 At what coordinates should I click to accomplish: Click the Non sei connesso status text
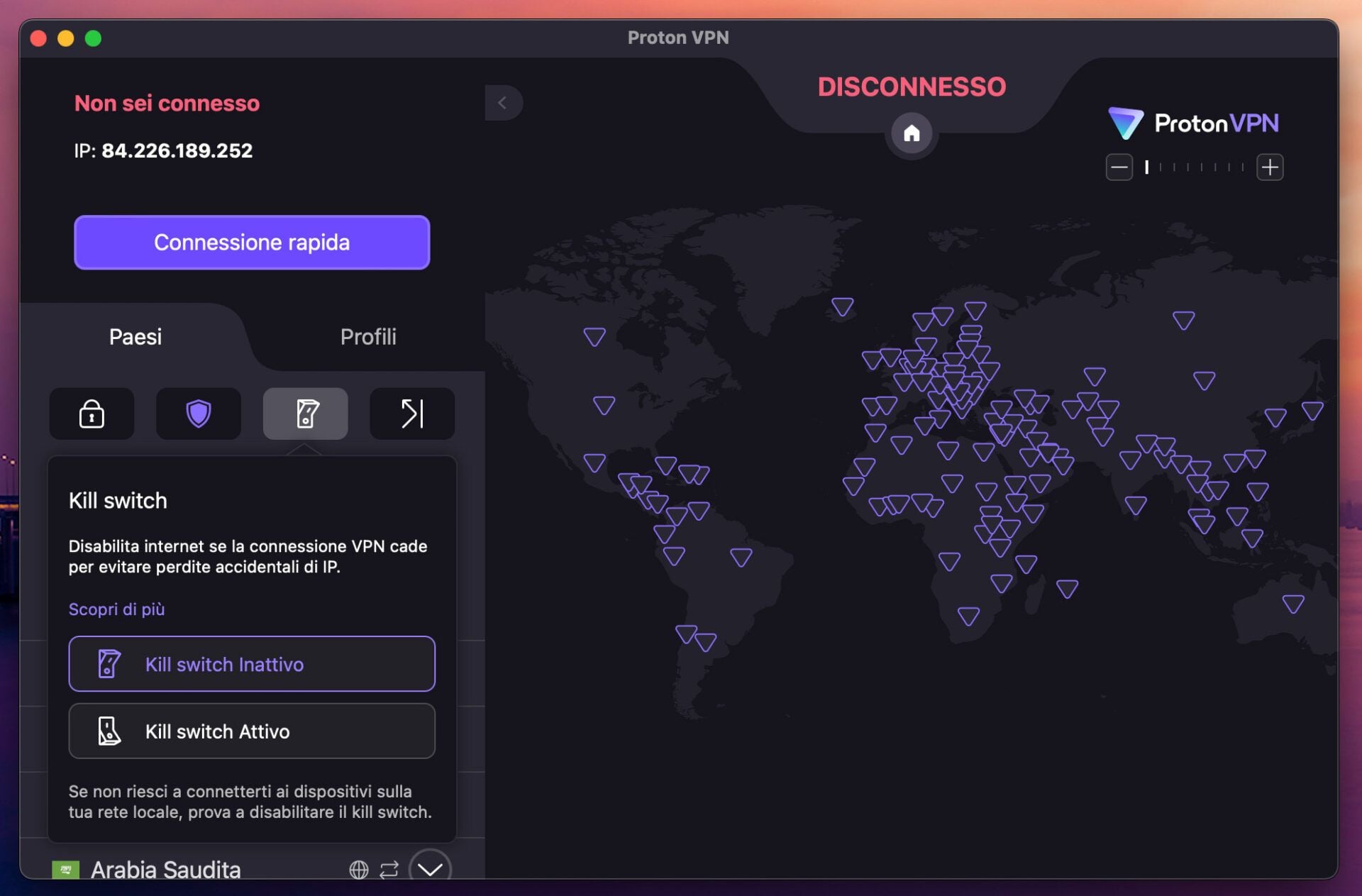(167, 104)
